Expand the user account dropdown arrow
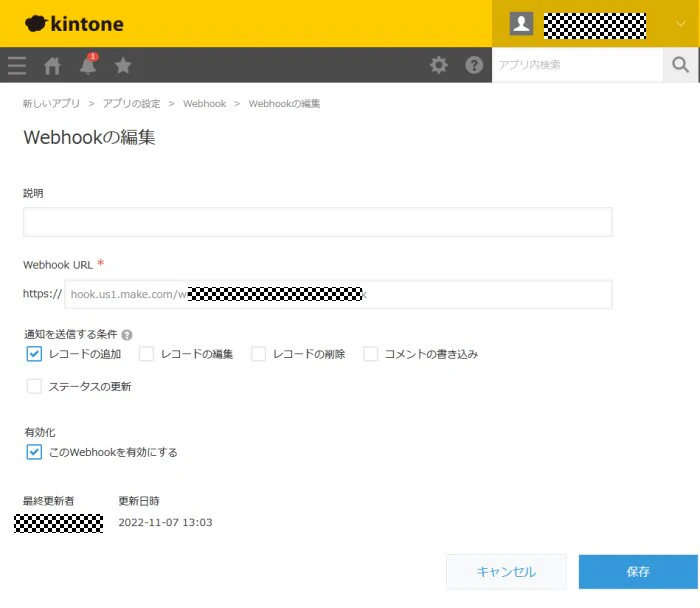Screen dimensions: 700x608 [680, 24]
